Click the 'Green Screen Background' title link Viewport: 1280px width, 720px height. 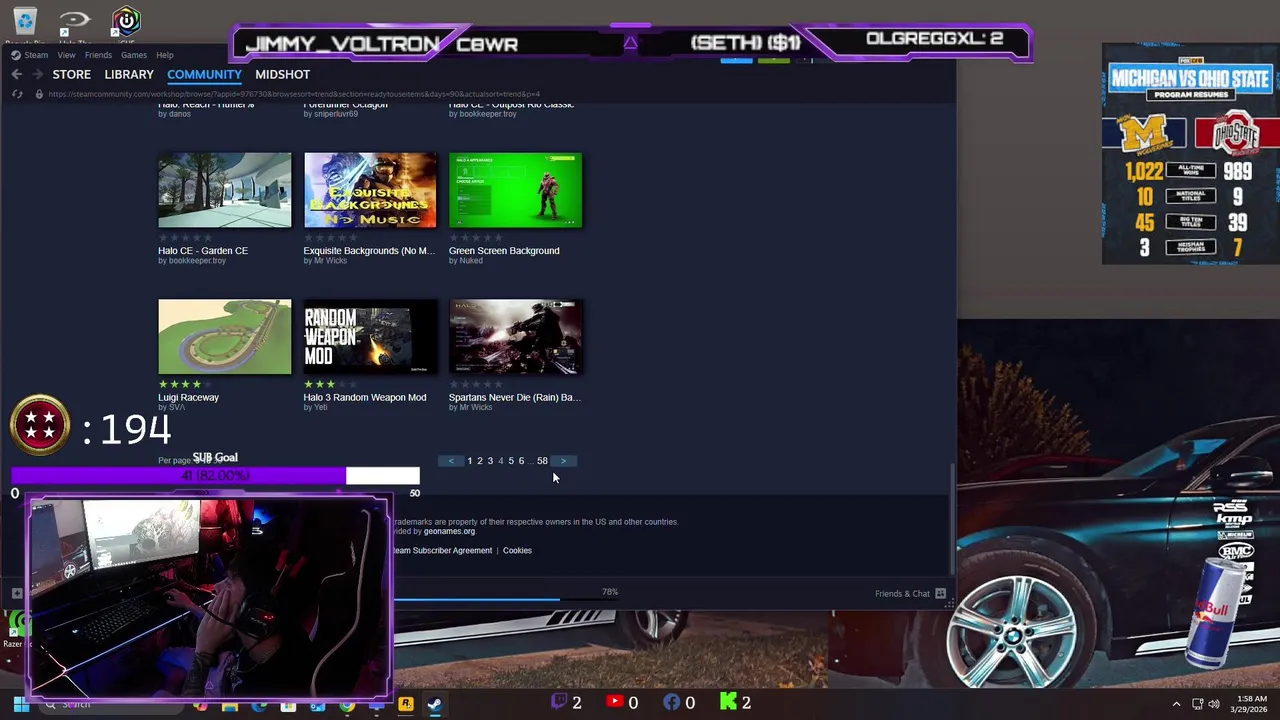pyautogui.click(x=504, y=250)
